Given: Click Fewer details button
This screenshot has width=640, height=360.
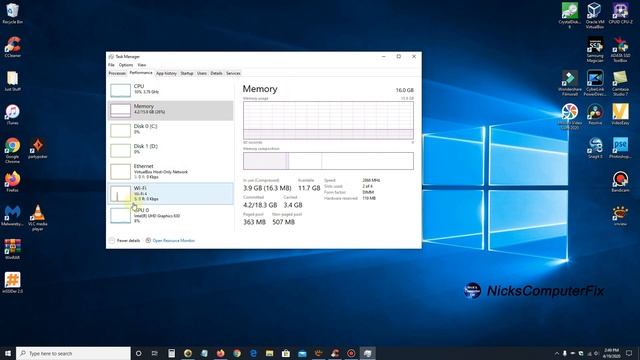Looking at the screenshot, I should point(124,241).
